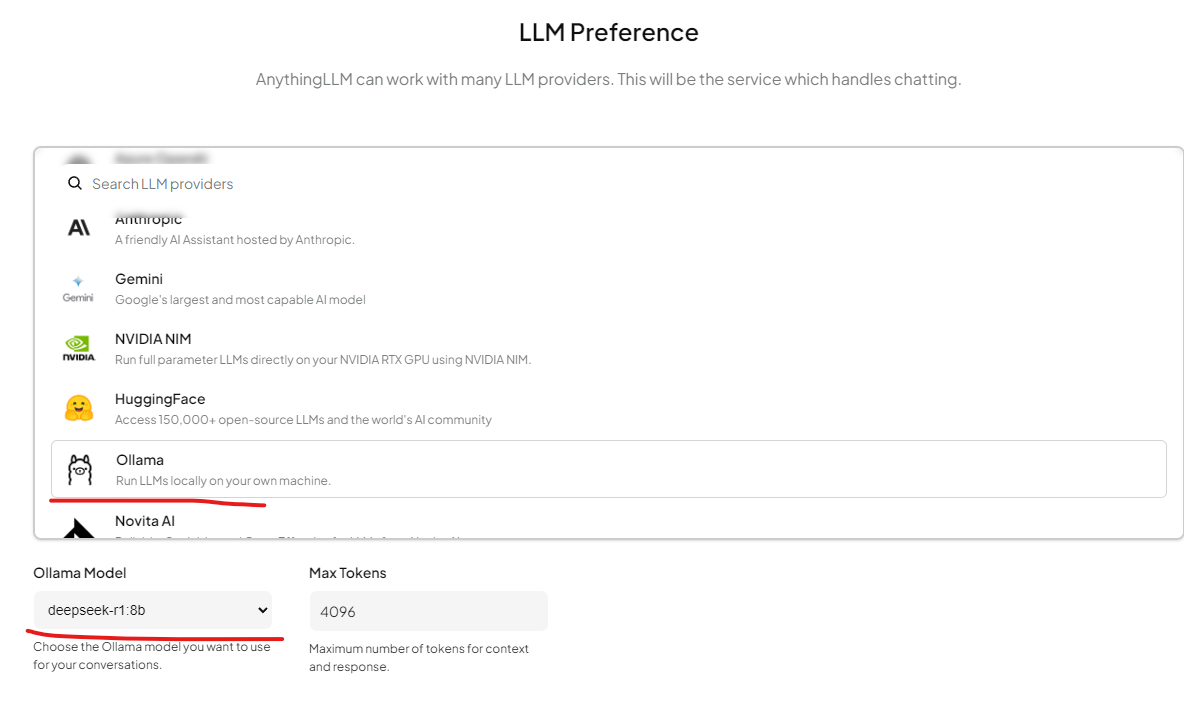Select the HuggingFace provider name

coord(160,399)
